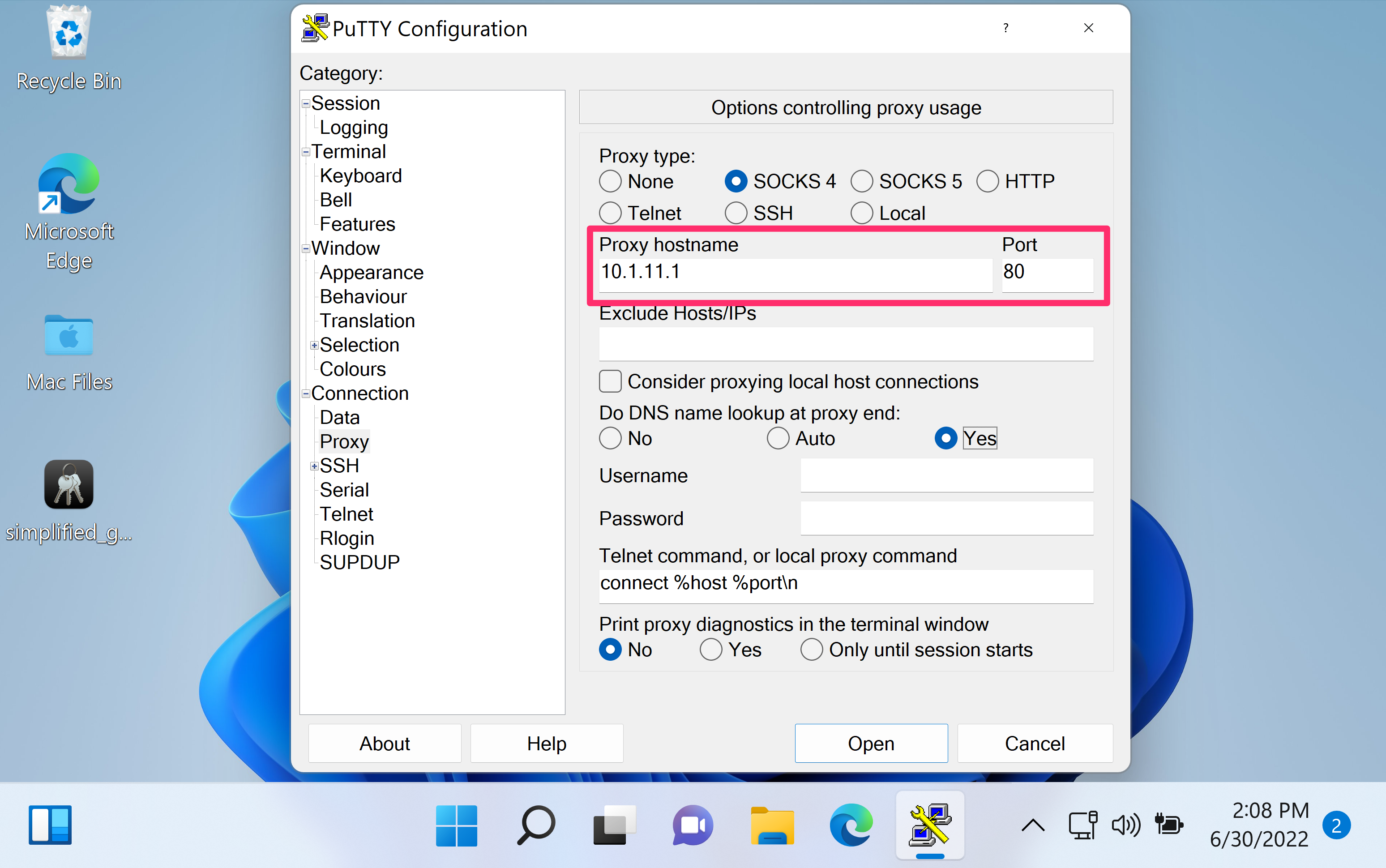Select SOCKS 4 proxy type
Viewport: 1386px width, 868px height.
(736, 181)
